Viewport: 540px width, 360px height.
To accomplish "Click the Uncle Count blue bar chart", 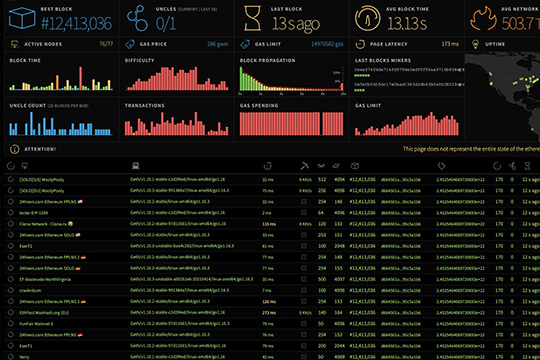I will [60, 123].
